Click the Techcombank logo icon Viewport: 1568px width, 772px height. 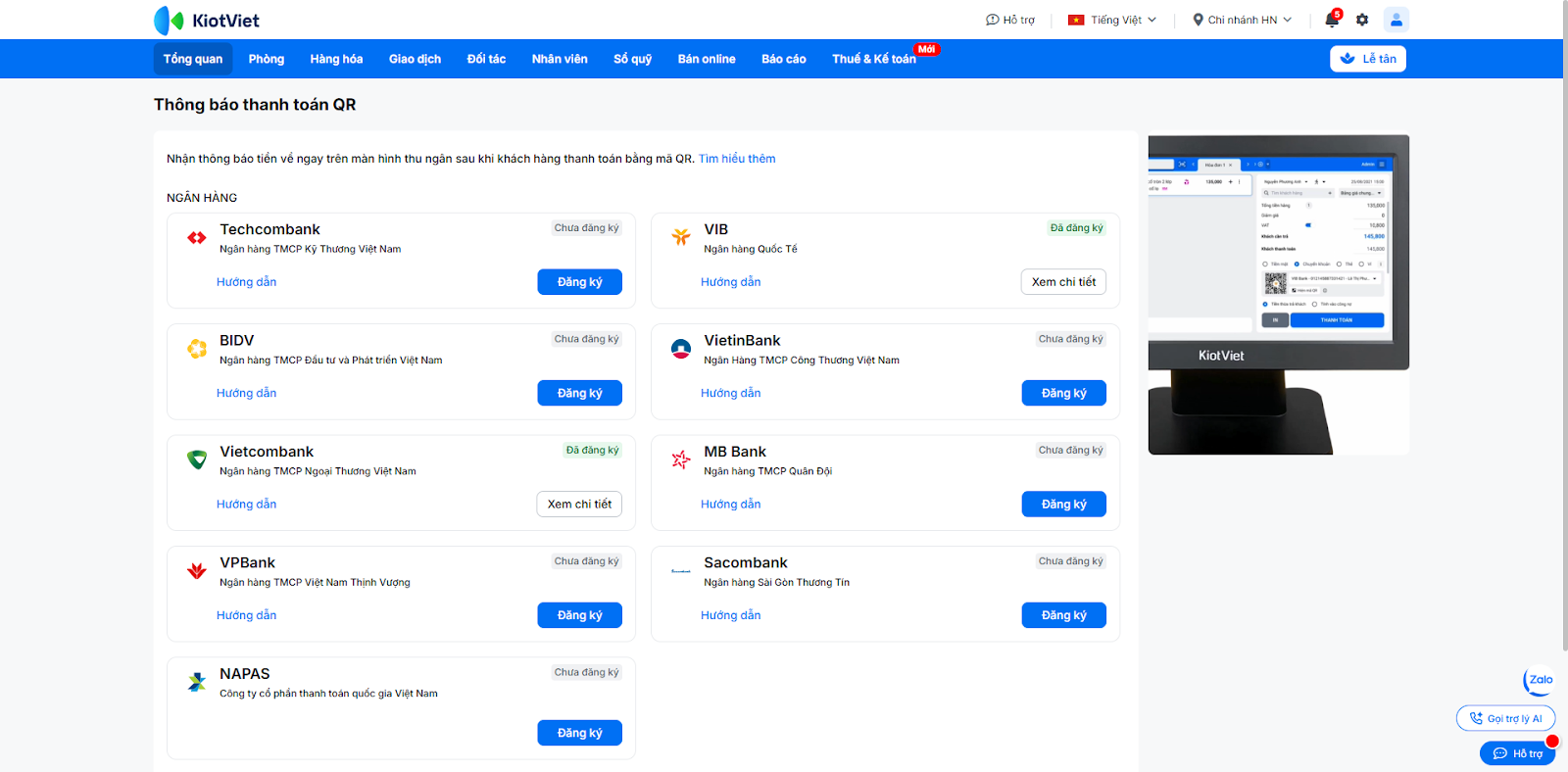coord(197,238)
